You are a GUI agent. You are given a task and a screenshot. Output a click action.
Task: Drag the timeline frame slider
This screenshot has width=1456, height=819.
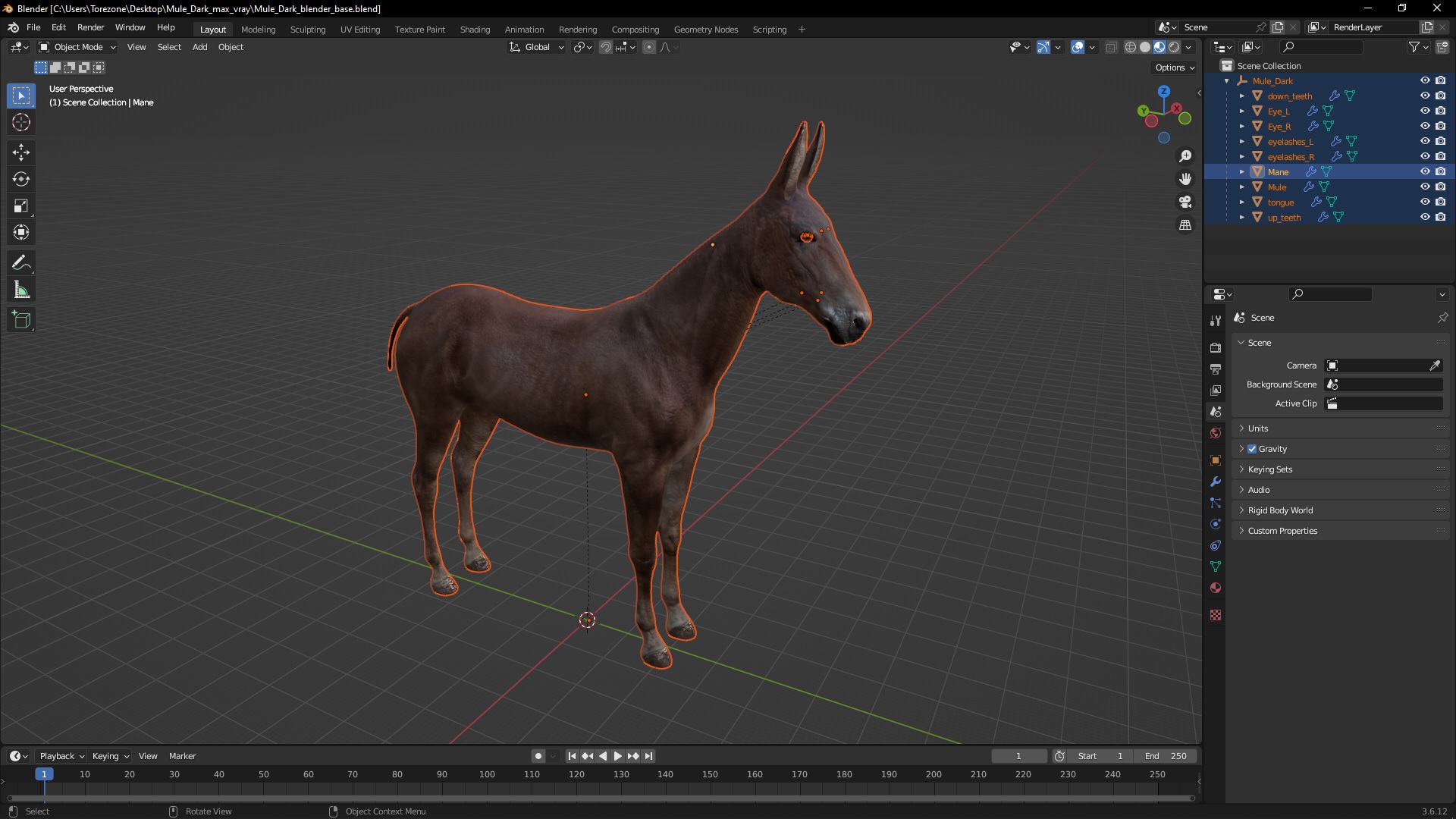tap(44, 773)
